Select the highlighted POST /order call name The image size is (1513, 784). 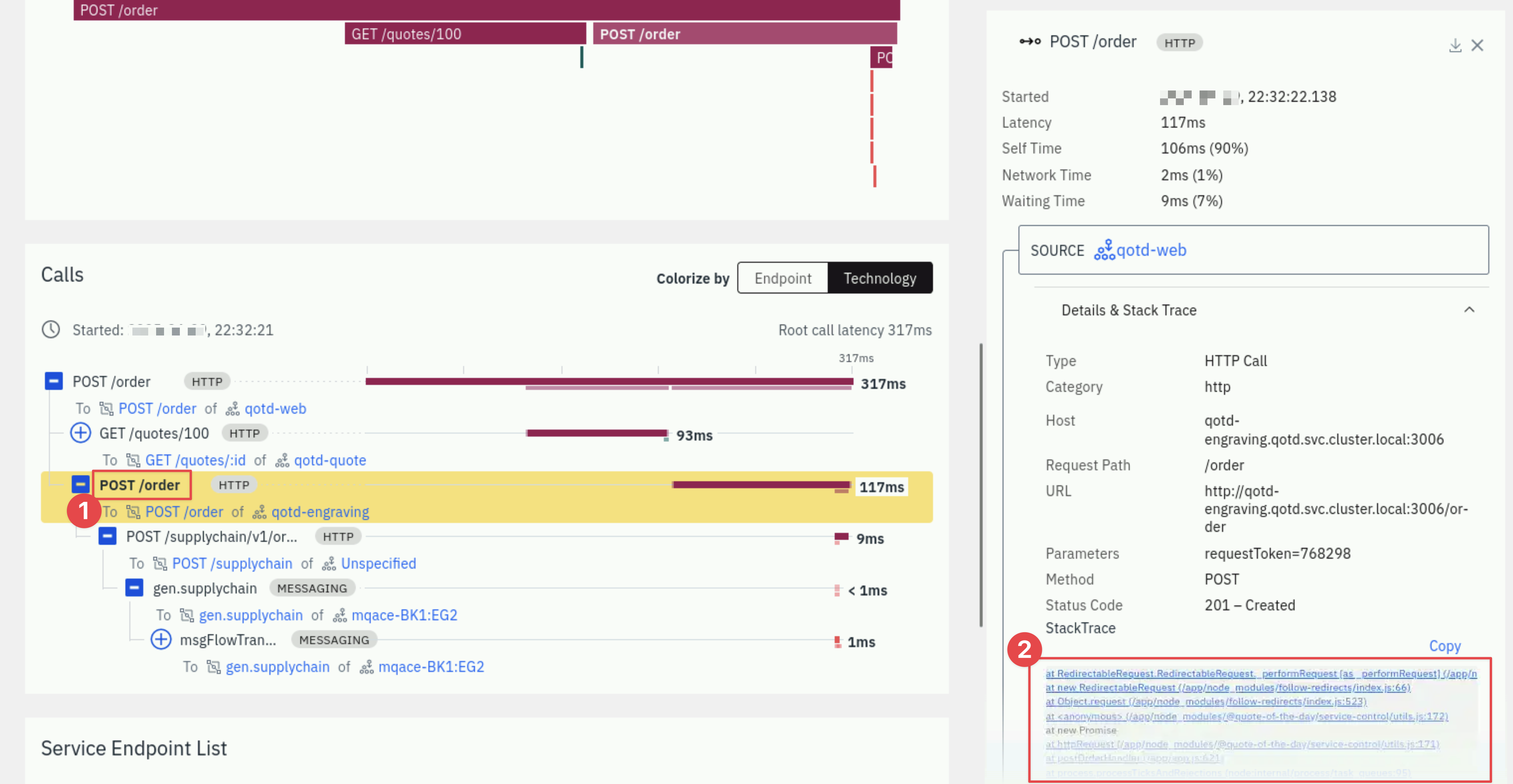tap(140, 485)
